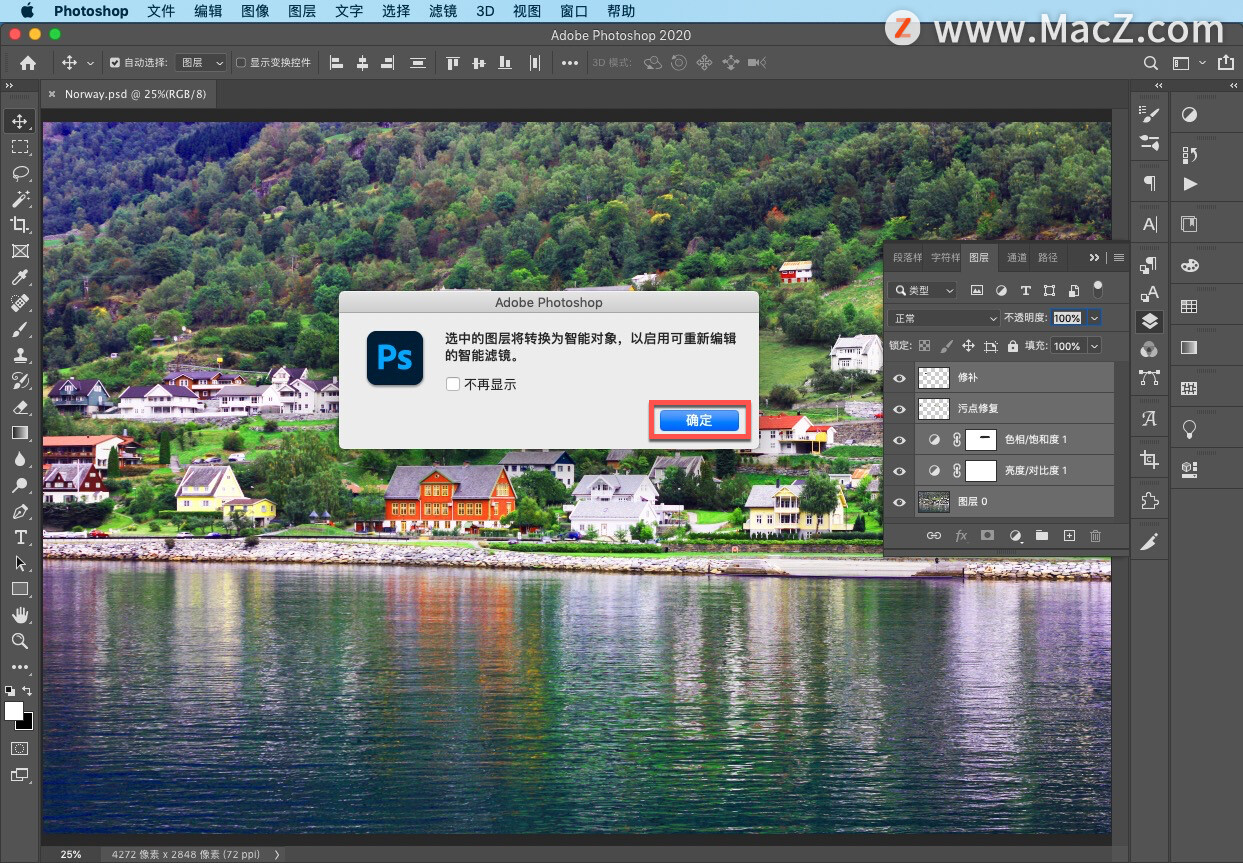This screenshot has width=1243, height=863.
Task: Check the 不再显示 checkbox
Action: (x=453, y=384)
